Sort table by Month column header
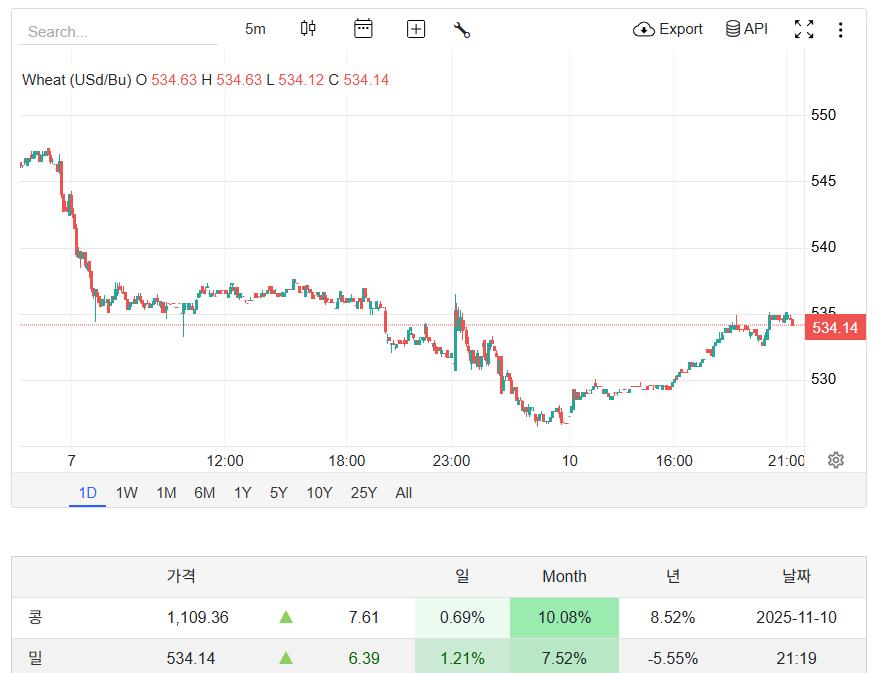The width and height of the screenshot is (889, 673). [x=564, y=576]
